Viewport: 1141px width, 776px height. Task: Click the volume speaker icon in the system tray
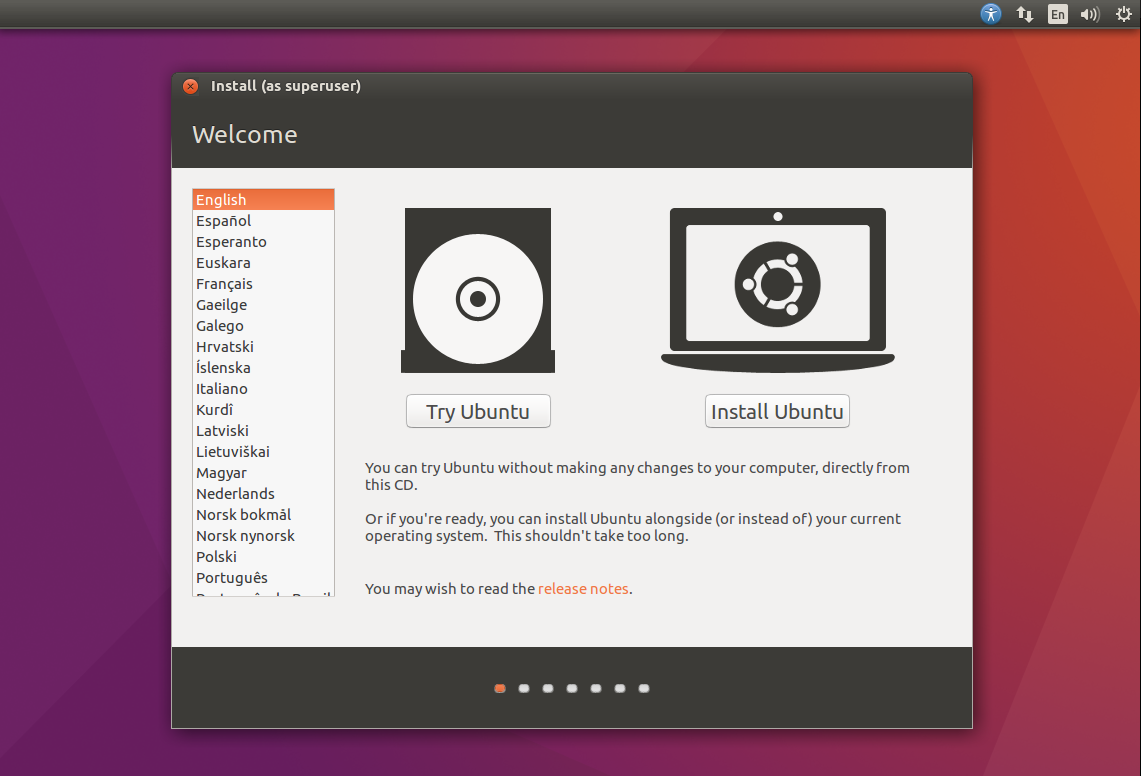pos(1089,14)
